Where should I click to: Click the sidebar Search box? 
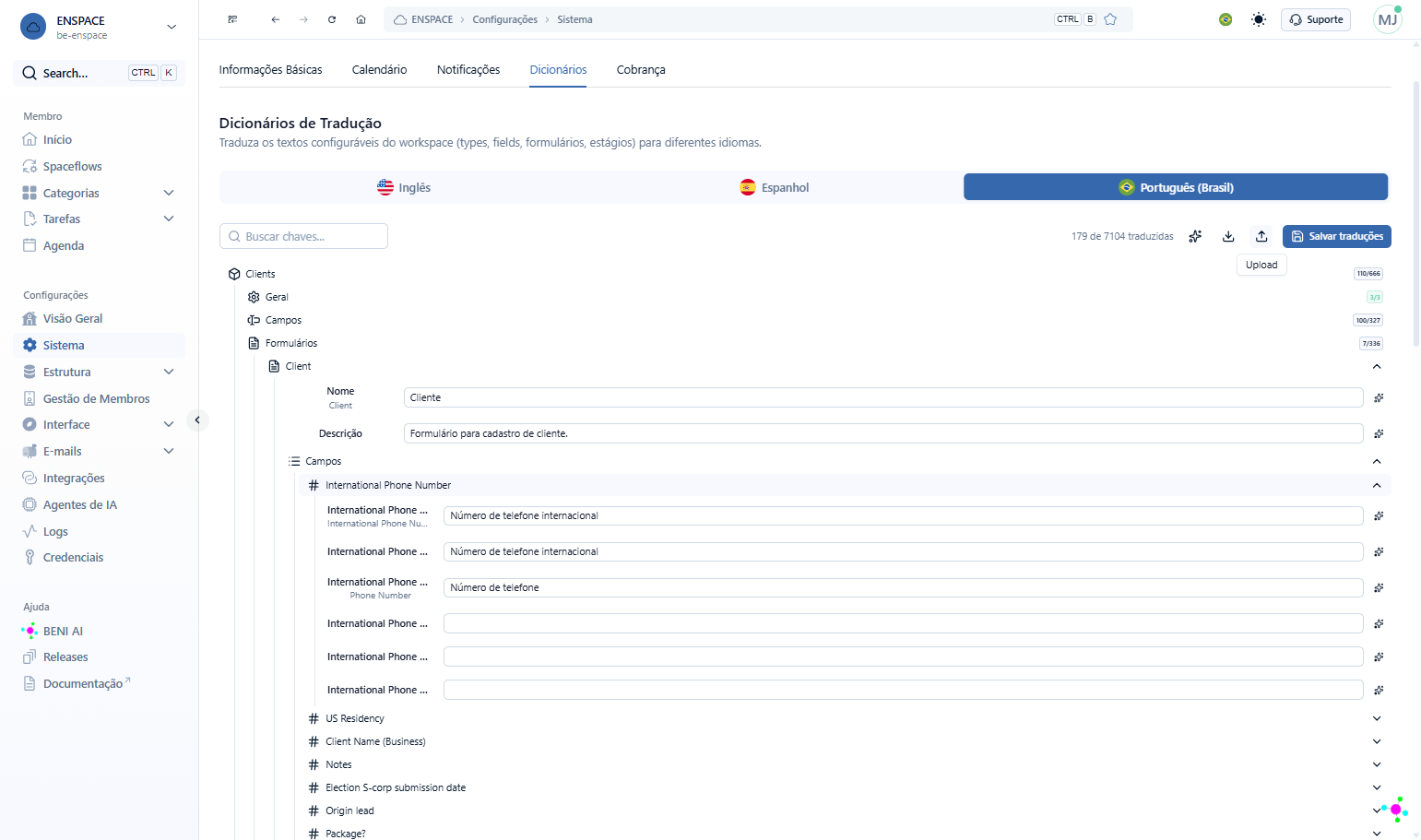[x=99, y=73]
